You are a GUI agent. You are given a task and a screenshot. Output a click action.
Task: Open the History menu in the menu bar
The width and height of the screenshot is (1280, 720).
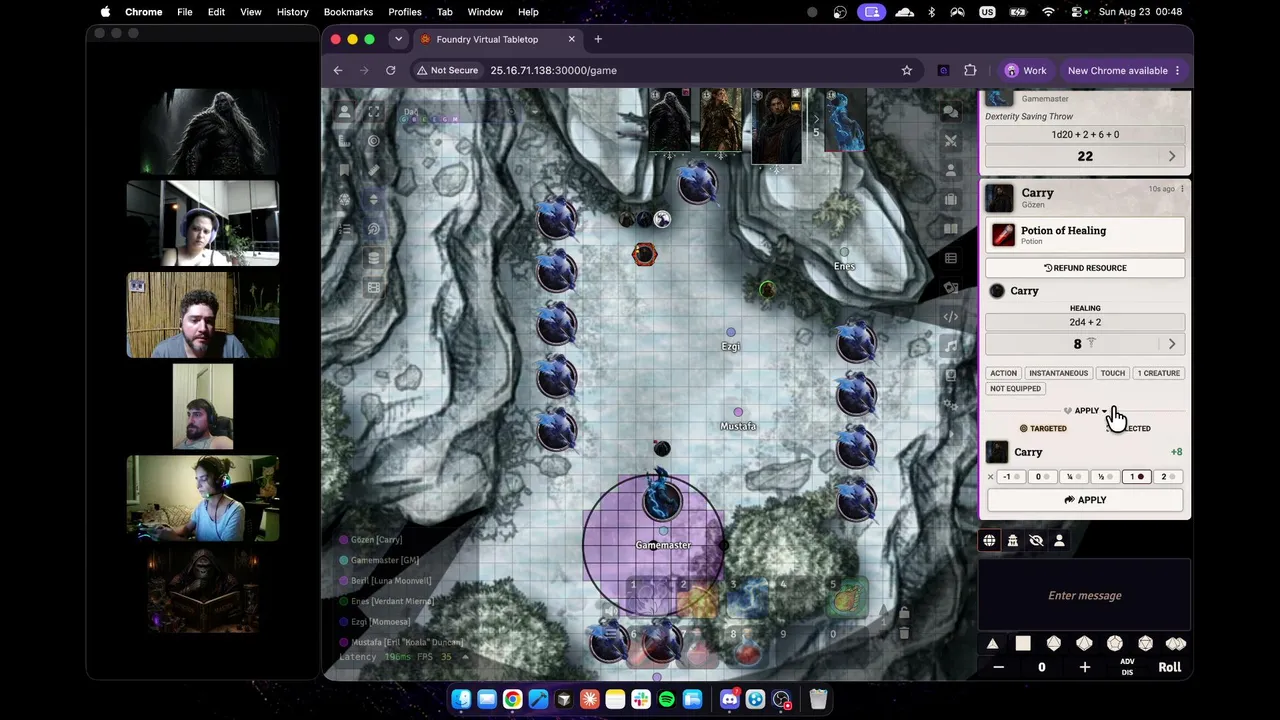click(x=292, y=12)
